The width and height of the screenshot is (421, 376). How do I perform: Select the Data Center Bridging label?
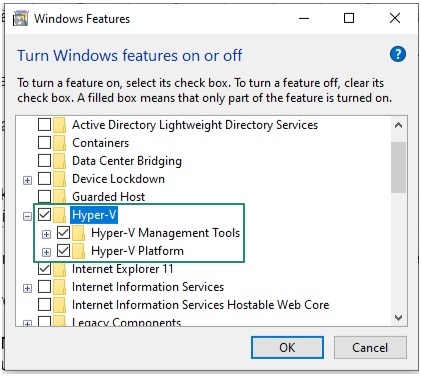click(x=127, y=161)
